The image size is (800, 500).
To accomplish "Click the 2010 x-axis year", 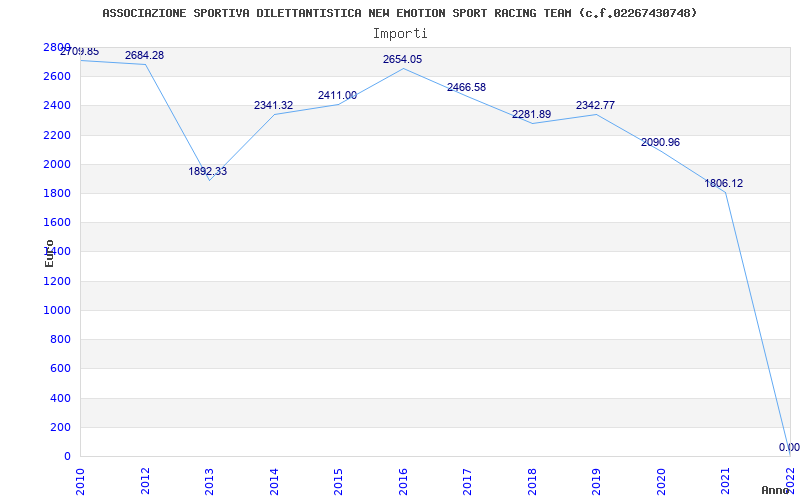I will coord(81,481).
